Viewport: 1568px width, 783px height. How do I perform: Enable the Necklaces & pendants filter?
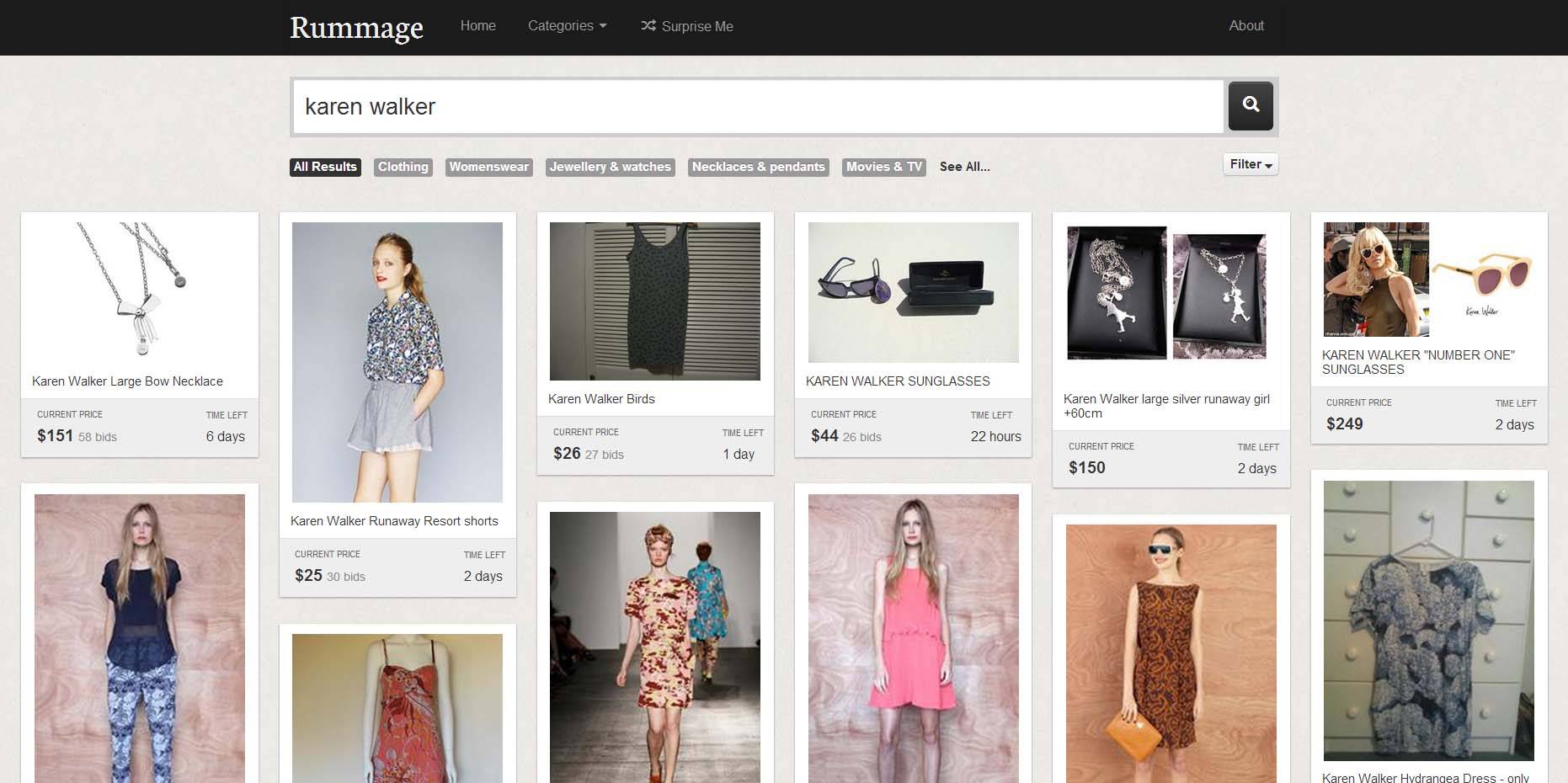tap(758, 167)
